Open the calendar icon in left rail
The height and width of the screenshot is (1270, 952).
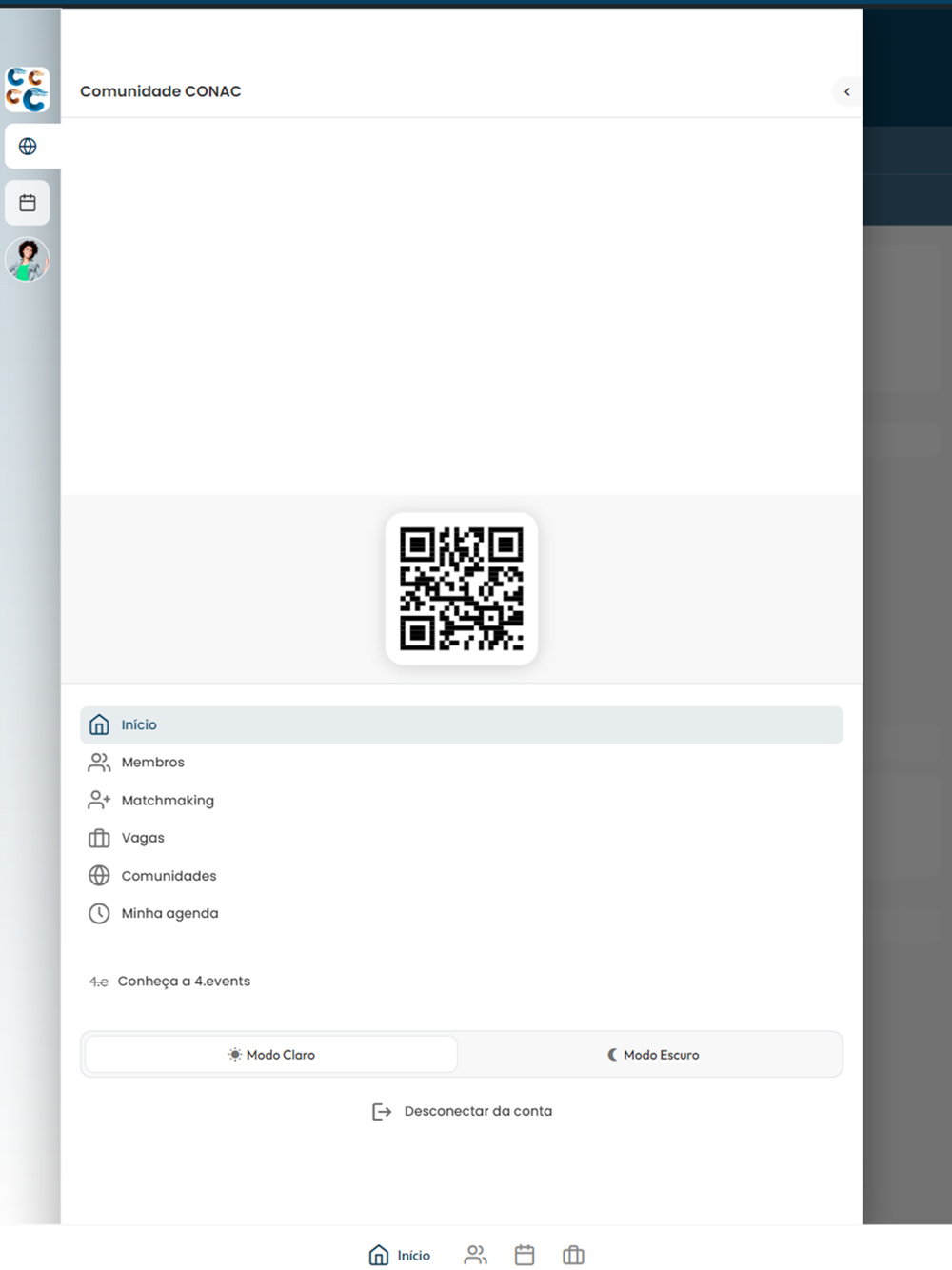(28, 203)
